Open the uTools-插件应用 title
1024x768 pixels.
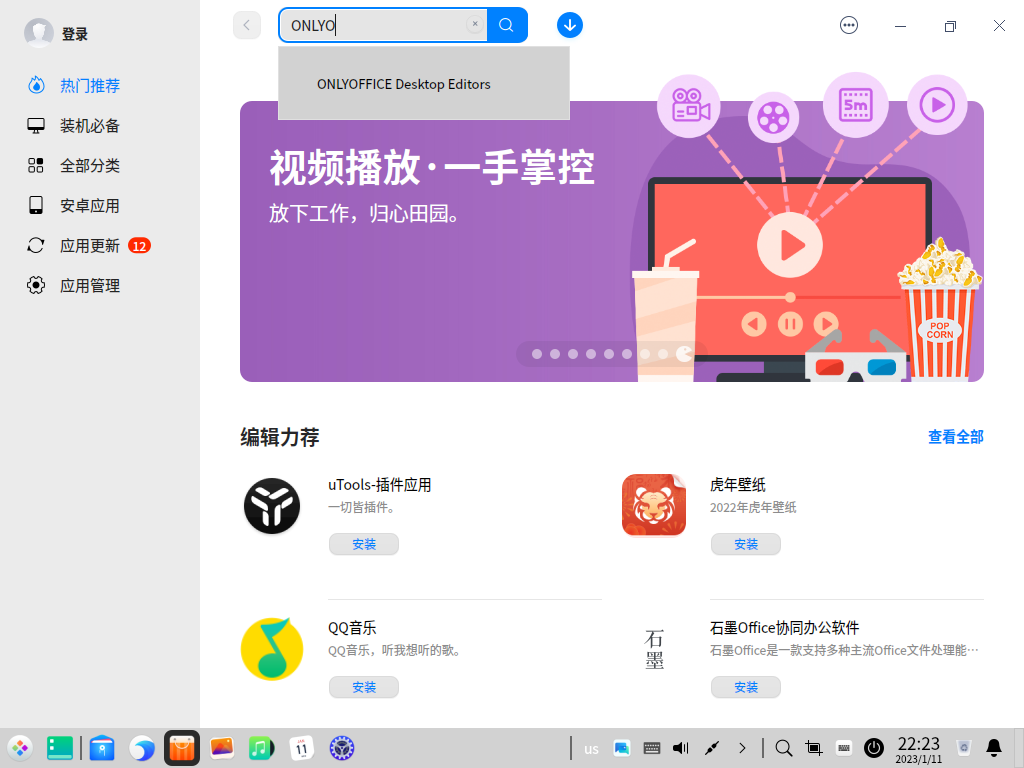(x=379, y=485)
